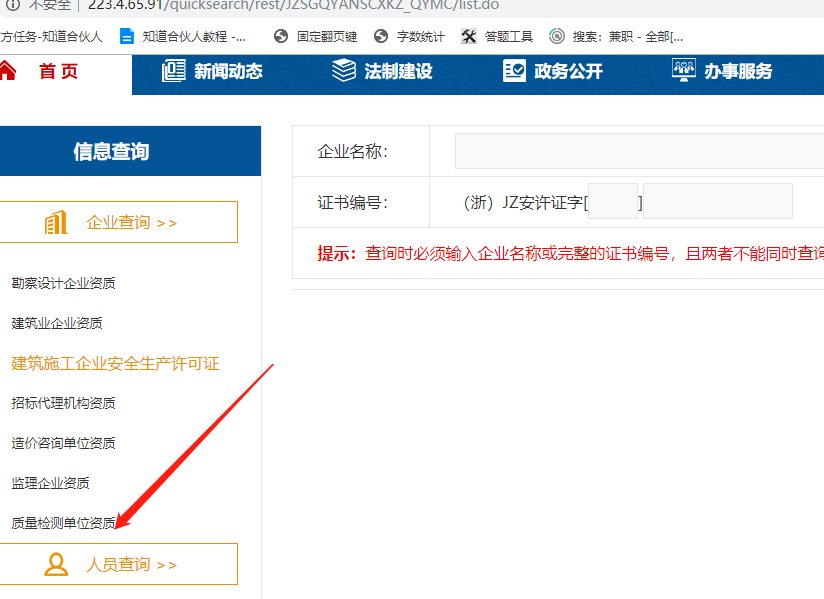
Task: Click the globe icon for 字数统计 bookmark
Action: (381, 36)
